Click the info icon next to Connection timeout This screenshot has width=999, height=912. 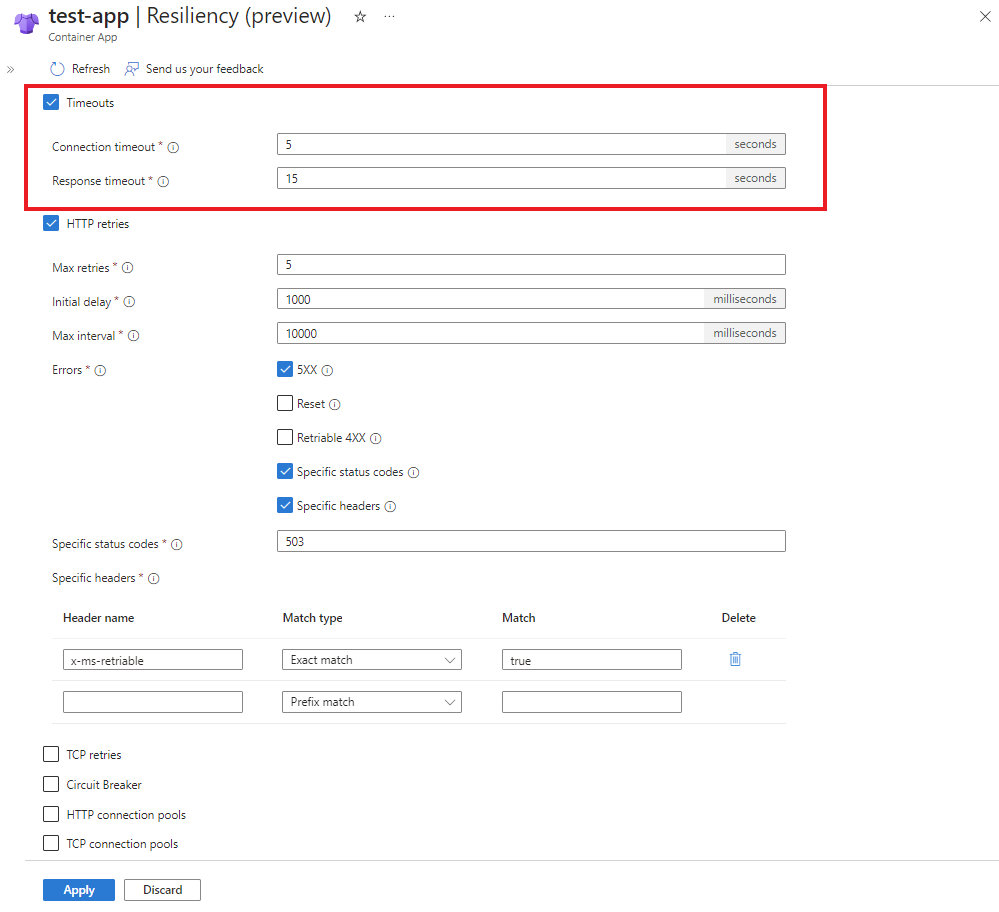(172, 146)
